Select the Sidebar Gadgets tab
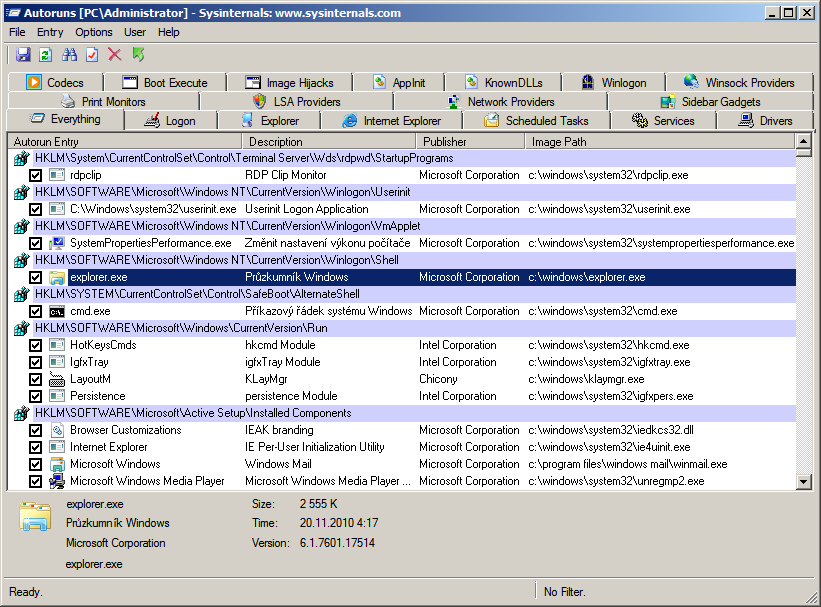Viewport: 821px width, 607px height. tap(711, 102)
